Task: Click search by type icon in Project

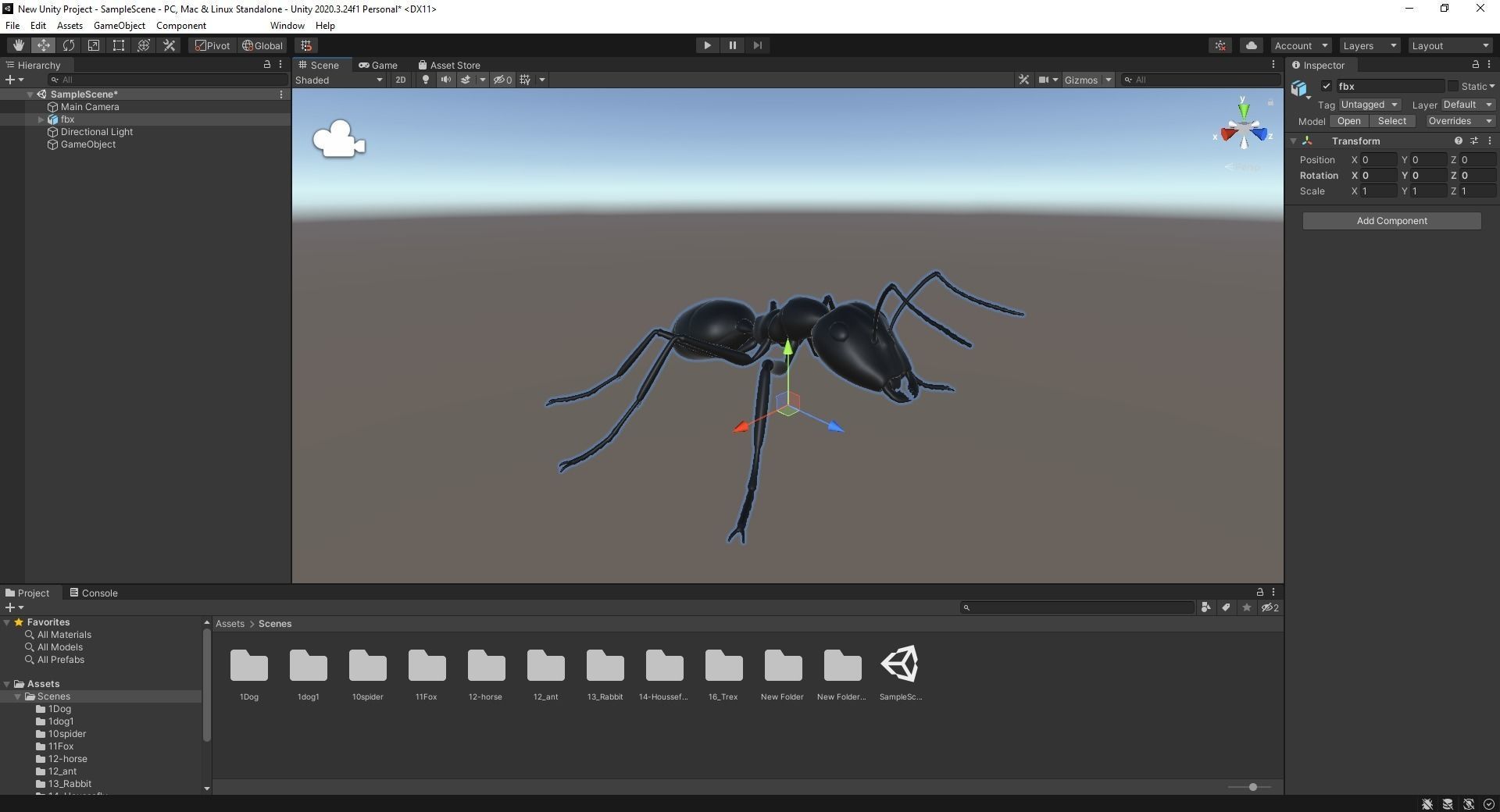Action: click(1205, 607)
